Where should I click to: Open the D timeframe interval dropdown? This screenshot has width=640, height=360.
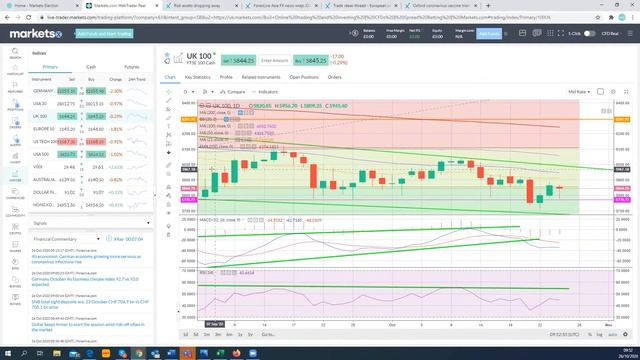pyautogui.click(x=189, y=92)
